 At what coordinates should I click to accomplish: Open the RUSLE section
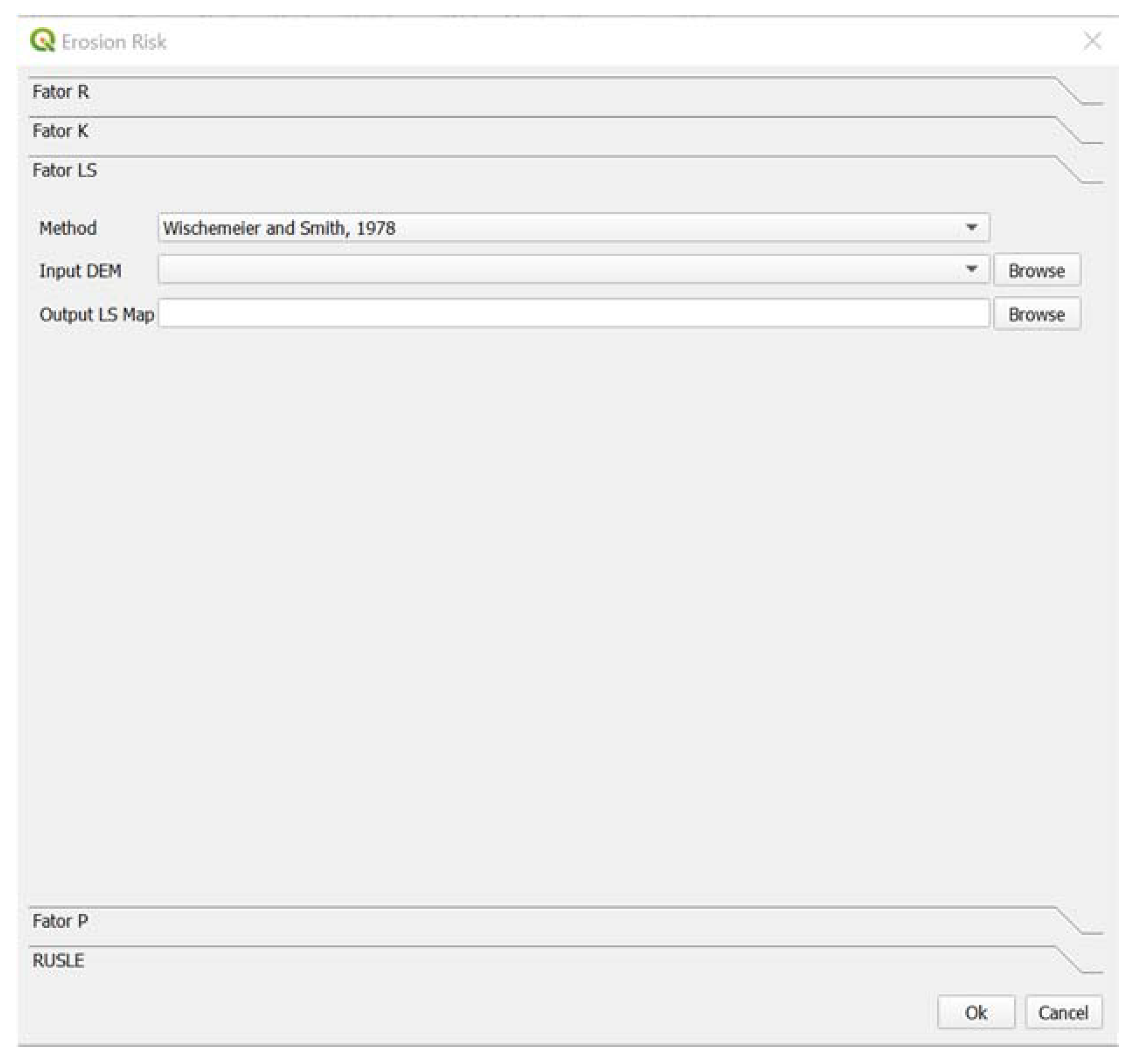tap(58, 960)
